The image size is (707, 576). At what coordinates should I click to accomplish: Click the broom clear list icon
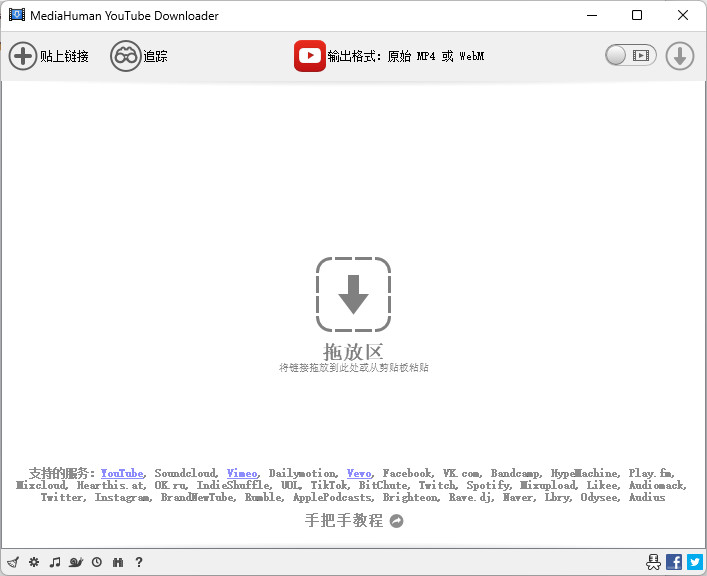click(13, 562)
